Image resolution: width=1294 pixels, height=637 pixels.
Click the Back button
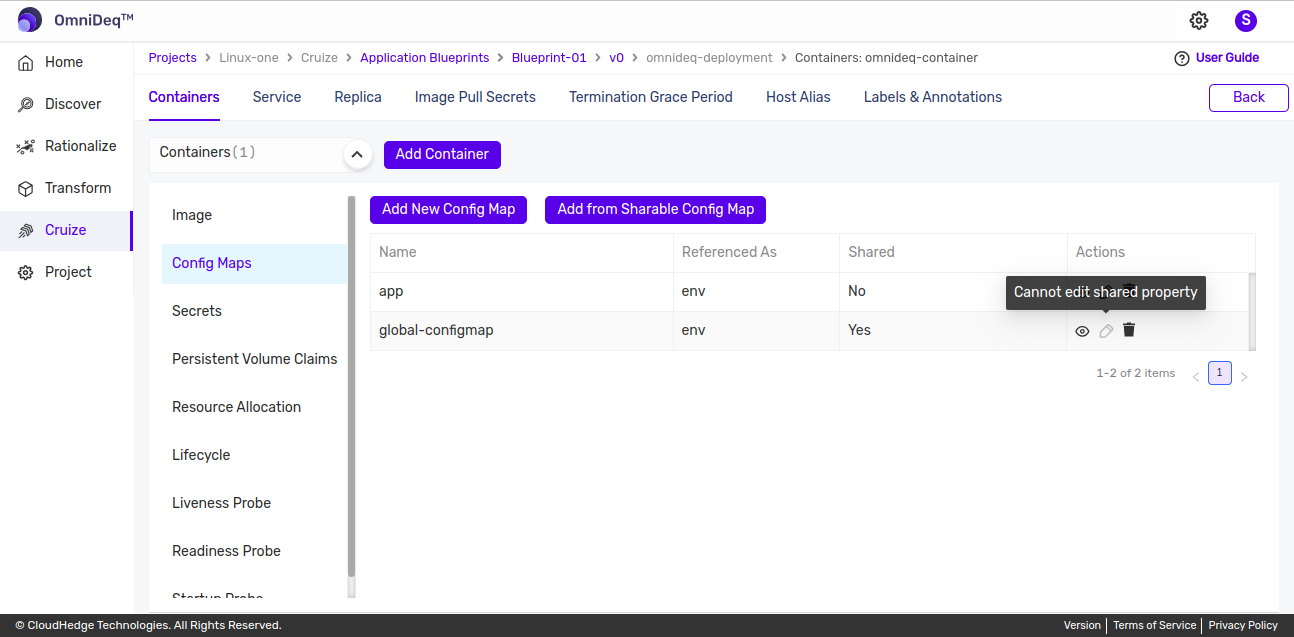pyautogui.click(x=1249, y=97)
